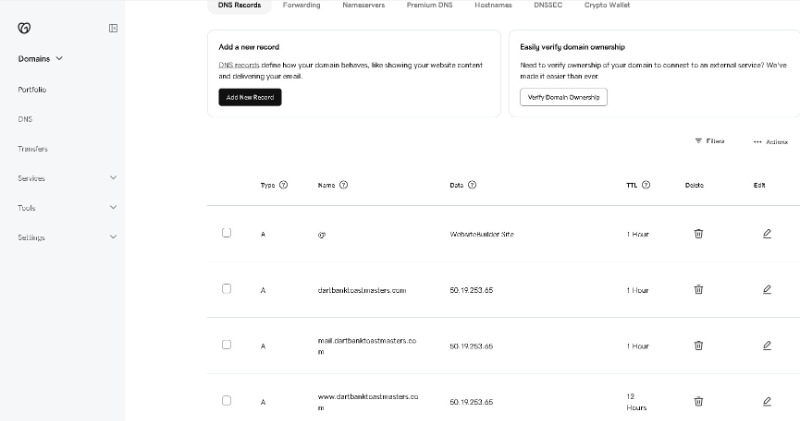Edit the www.dartbanktoastmasters.com record
The image size is (800, 421).
(767, 402)
